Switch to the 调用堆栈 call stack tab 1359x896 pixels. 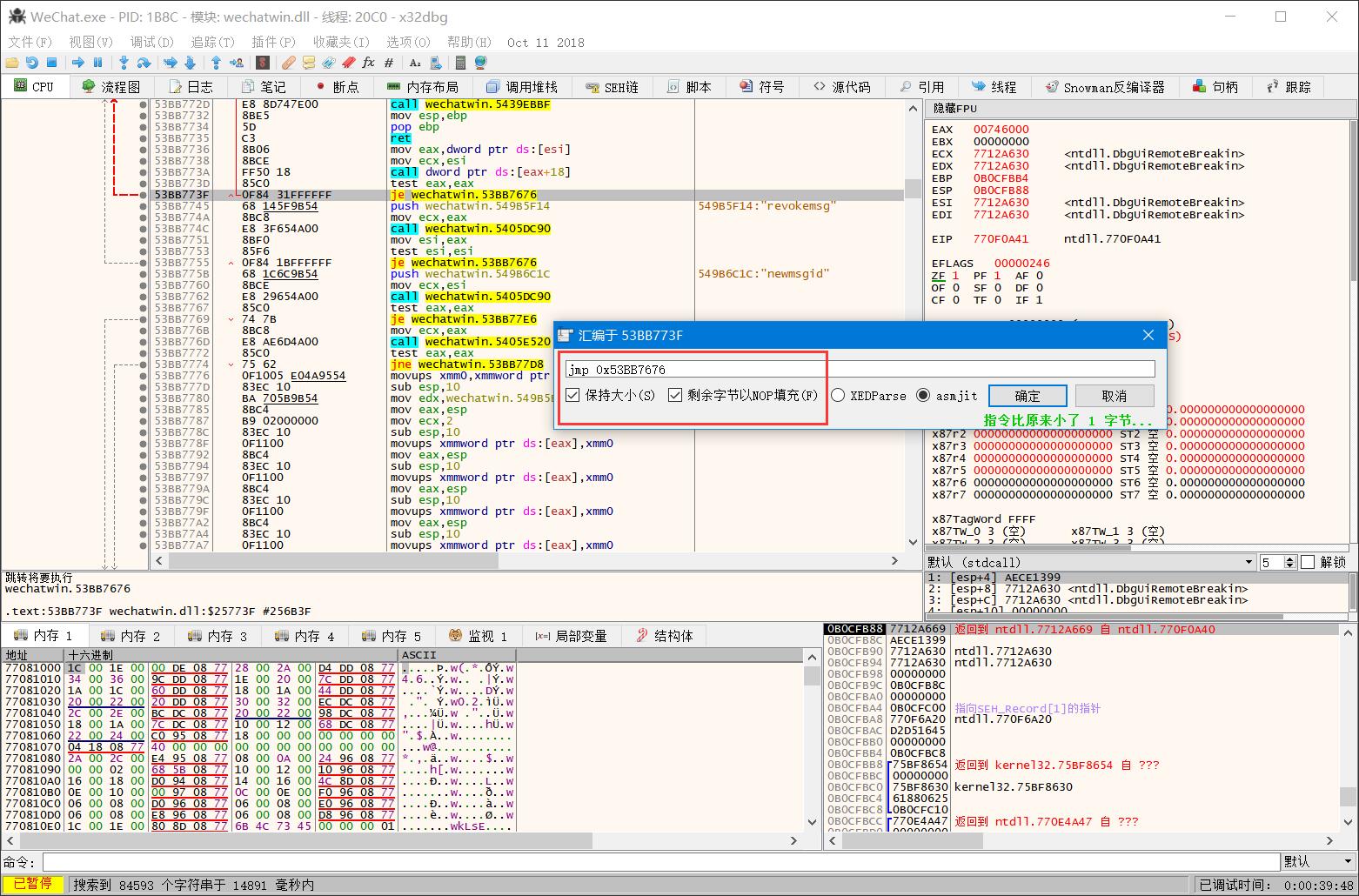pos(522,87)
